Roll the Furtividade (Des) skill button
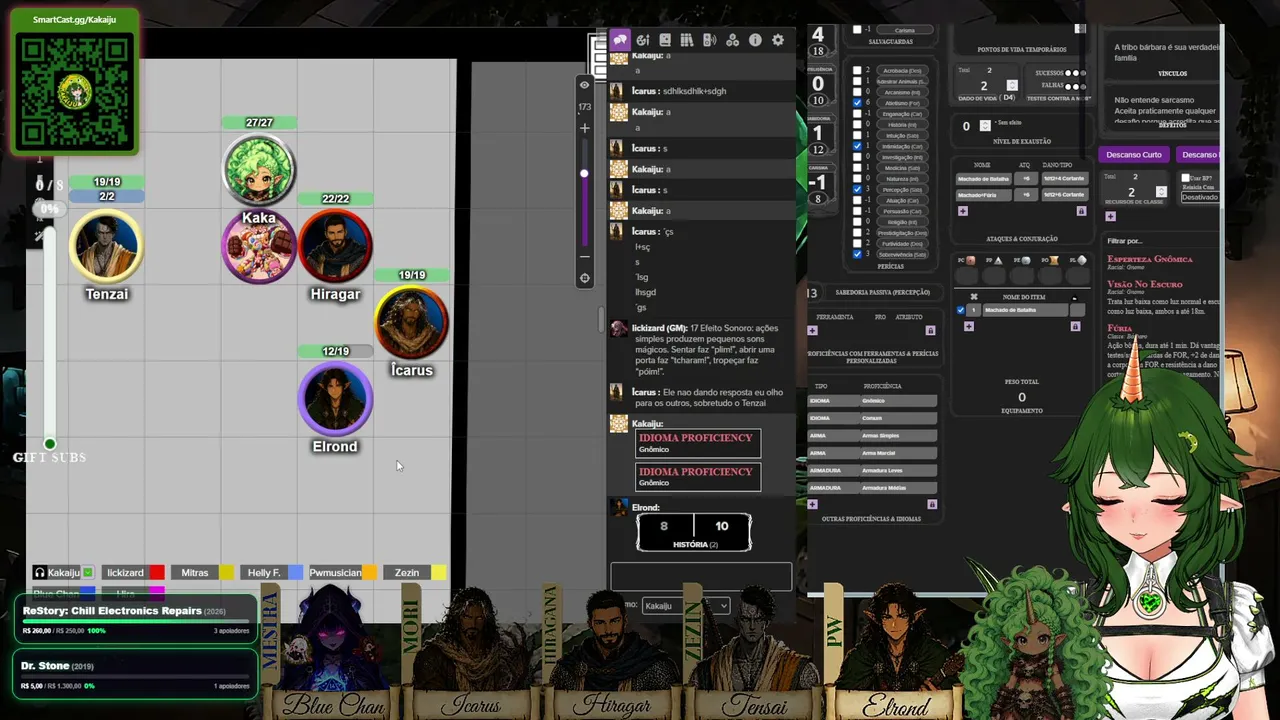1280x720 pixels. click(x=903, y=243)
